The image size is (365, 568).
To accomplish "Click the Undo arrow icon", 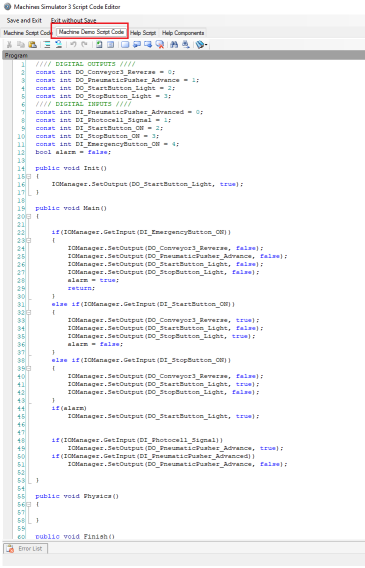I will click(x=74, y=45).
